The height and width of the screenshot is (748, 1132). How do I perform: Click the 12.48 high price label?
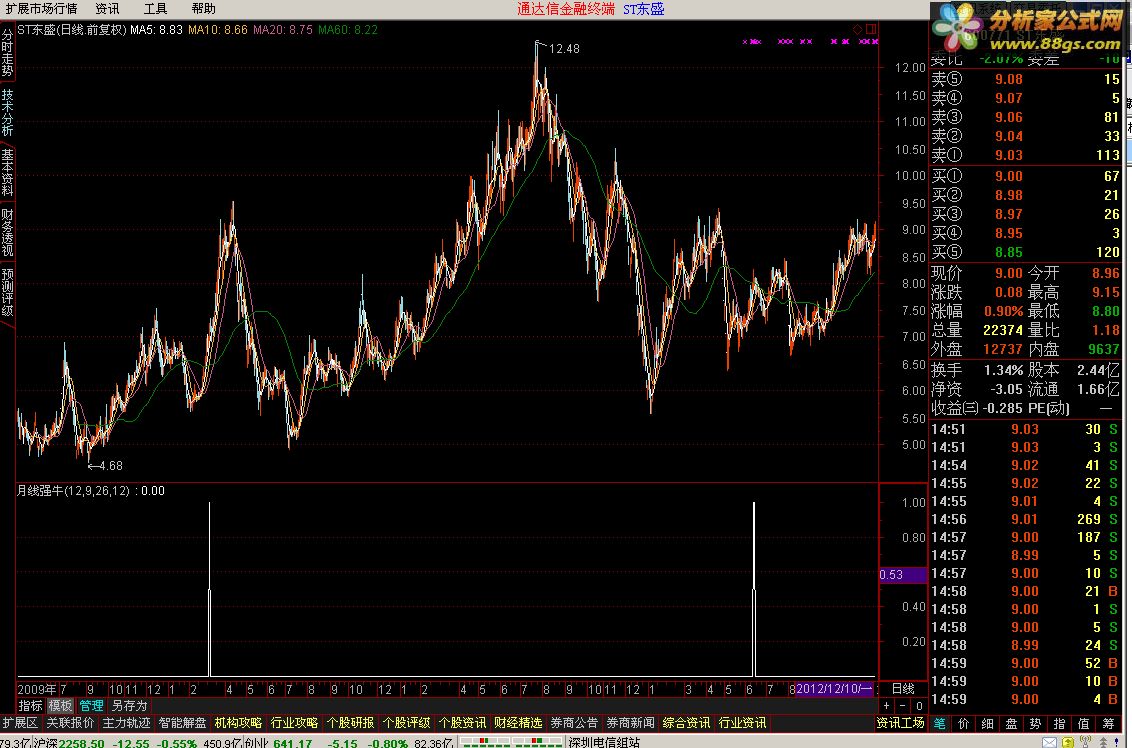click(564, 48)
